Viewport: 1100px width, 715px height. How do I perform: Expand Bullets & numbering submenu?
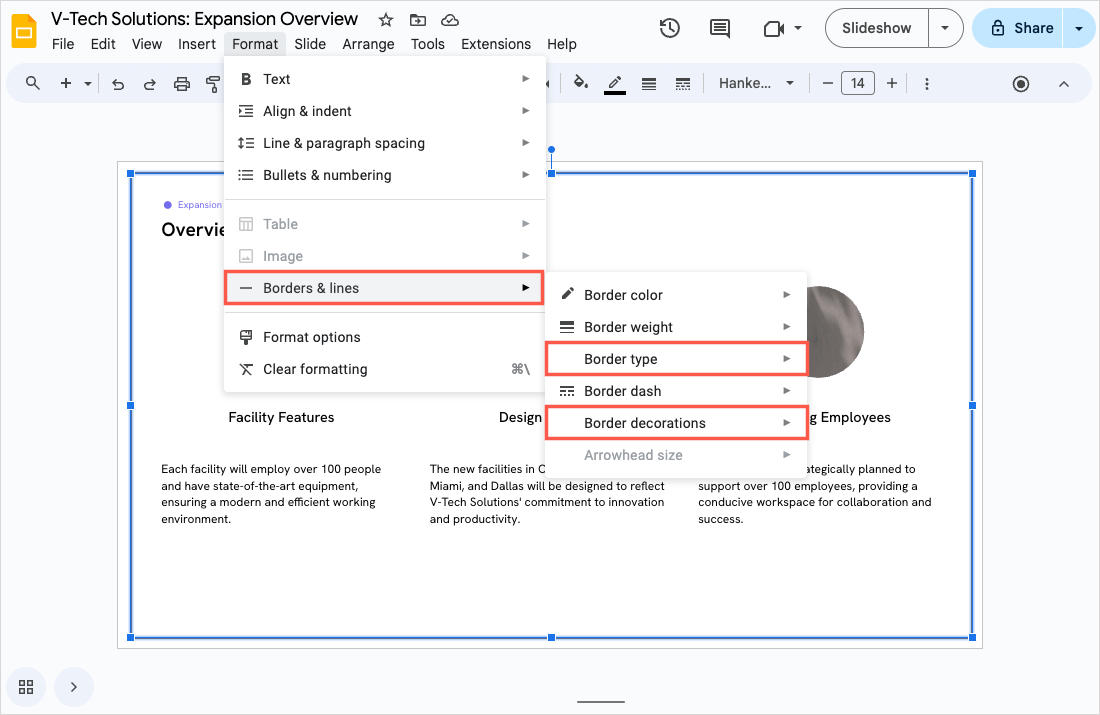pos(384,175)
